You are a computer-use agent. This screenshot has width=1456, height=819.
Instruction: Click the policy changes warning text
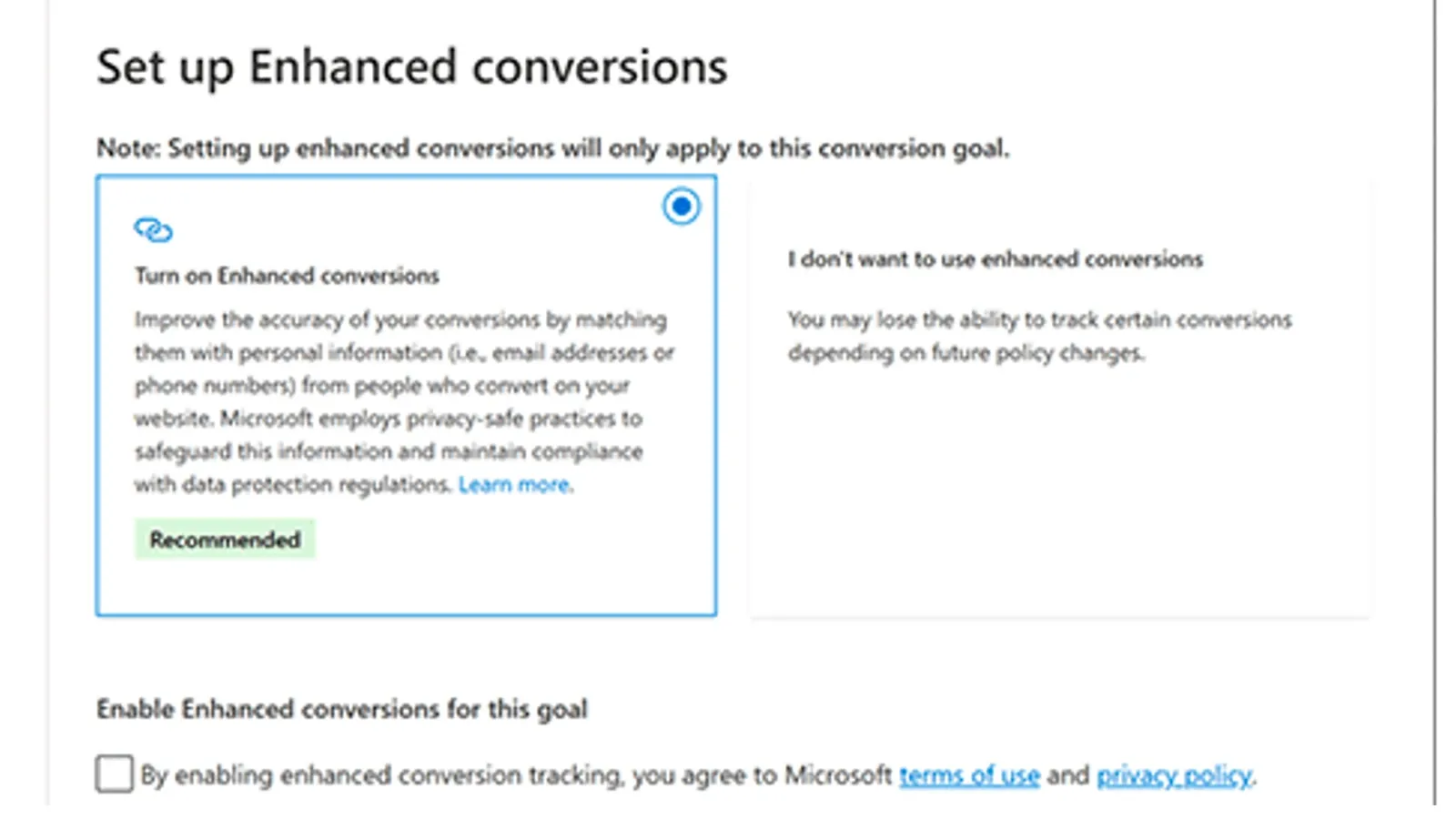[x=1039, y=336]
